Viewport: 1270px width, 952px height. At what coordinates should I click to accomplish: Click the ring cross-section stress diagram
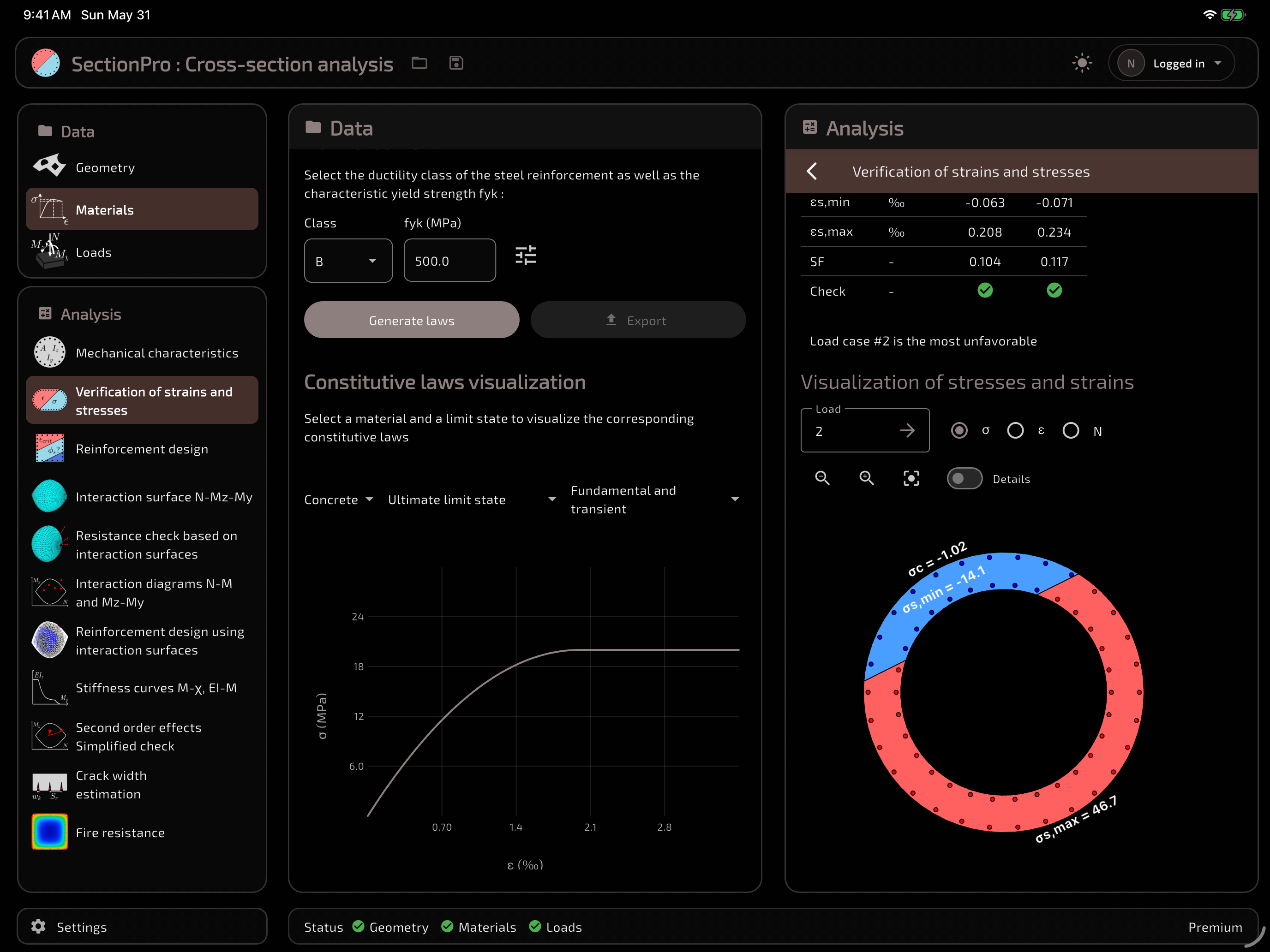[x=1003, y=691]
